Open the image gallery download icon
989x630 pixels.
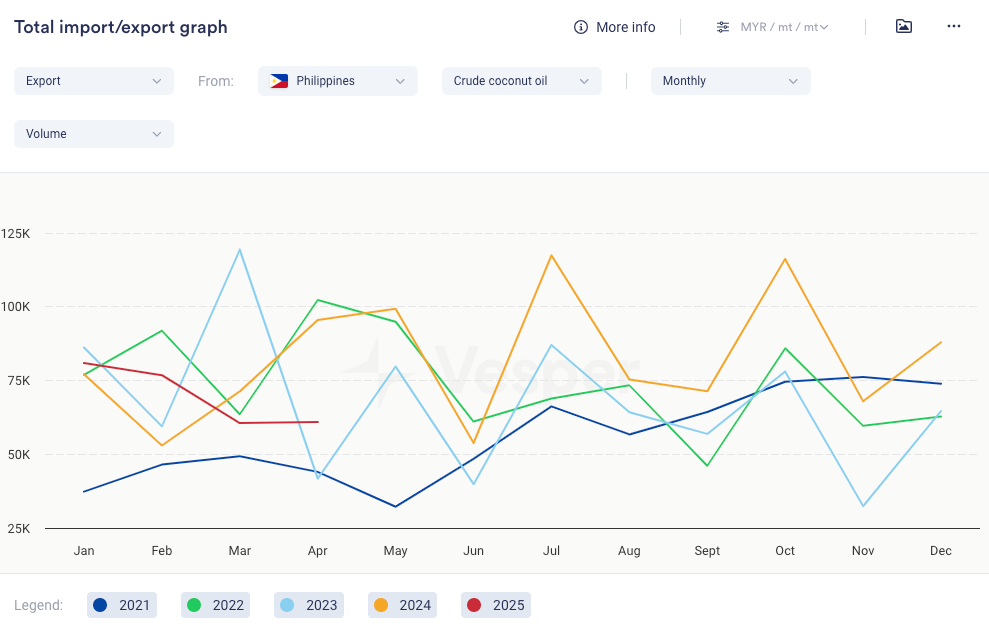click(x=903, y=27)
